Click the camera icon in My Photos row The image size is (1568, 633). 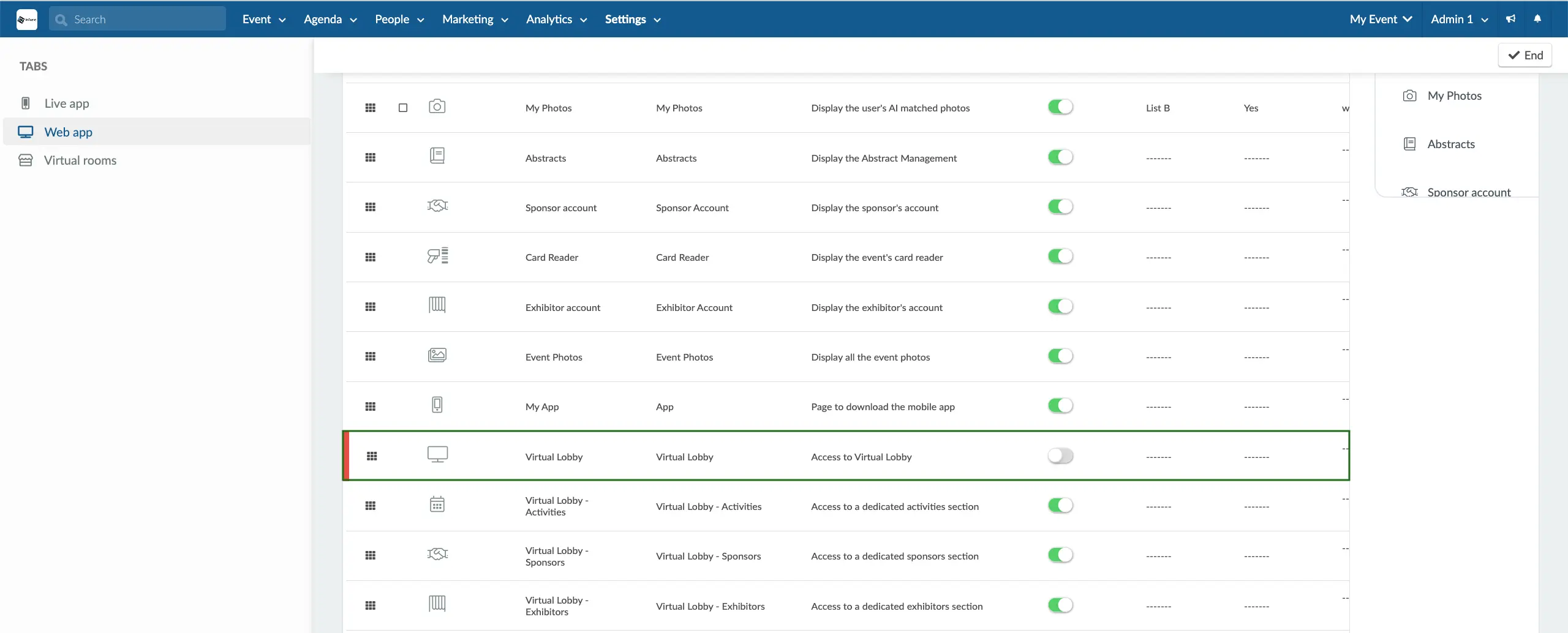tap(437, 107)
